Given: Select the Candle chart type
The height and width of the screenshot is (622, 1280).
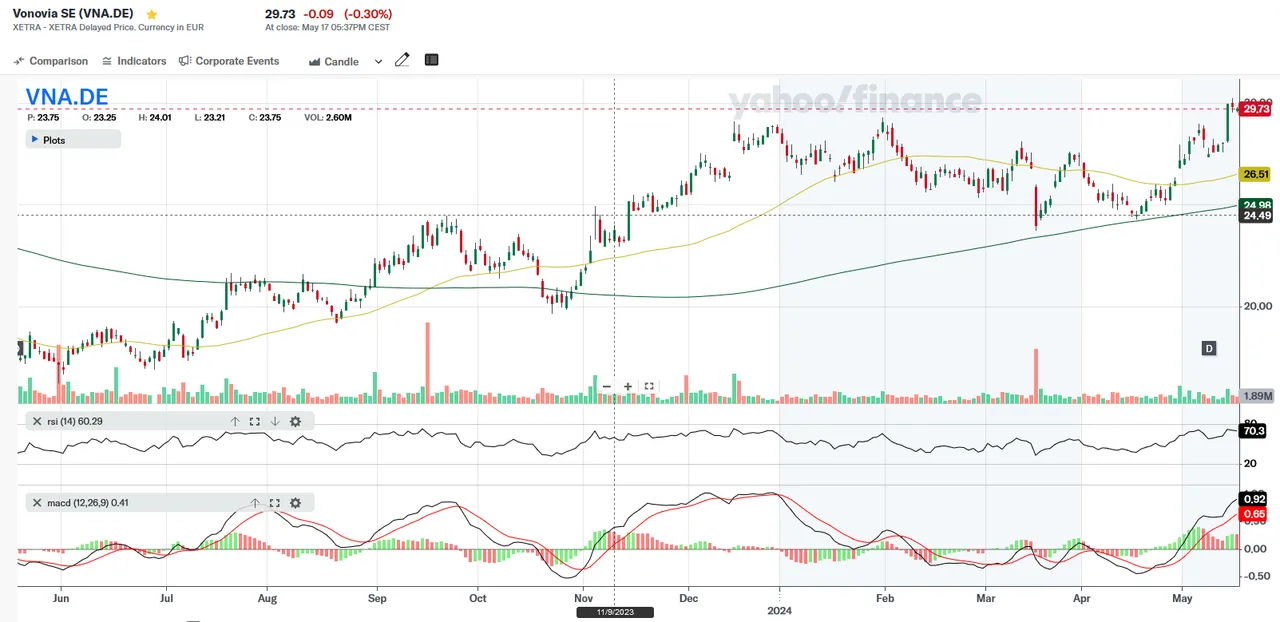Looking at the screenshot, I should (334, 61).
